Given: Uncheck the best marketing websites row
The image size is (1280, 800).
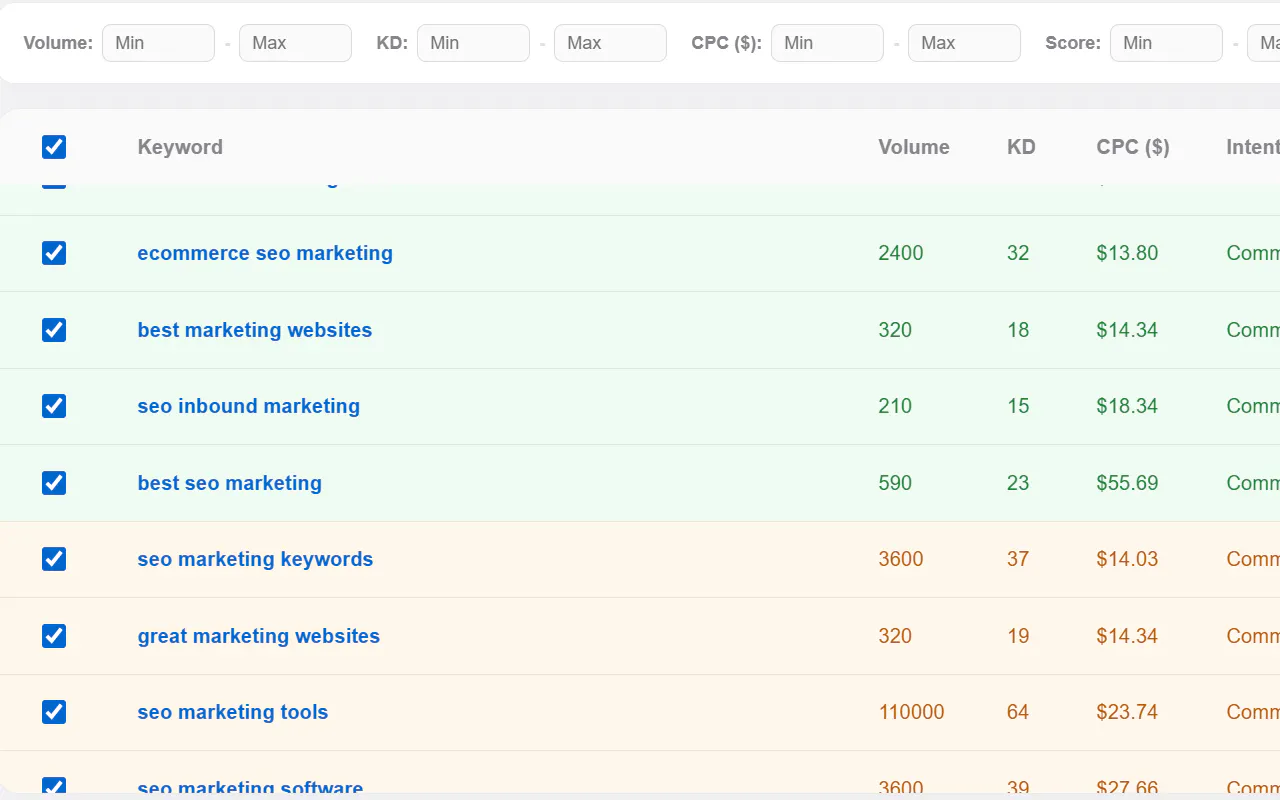Looking at the screenshot, I should tap(54, 330).
